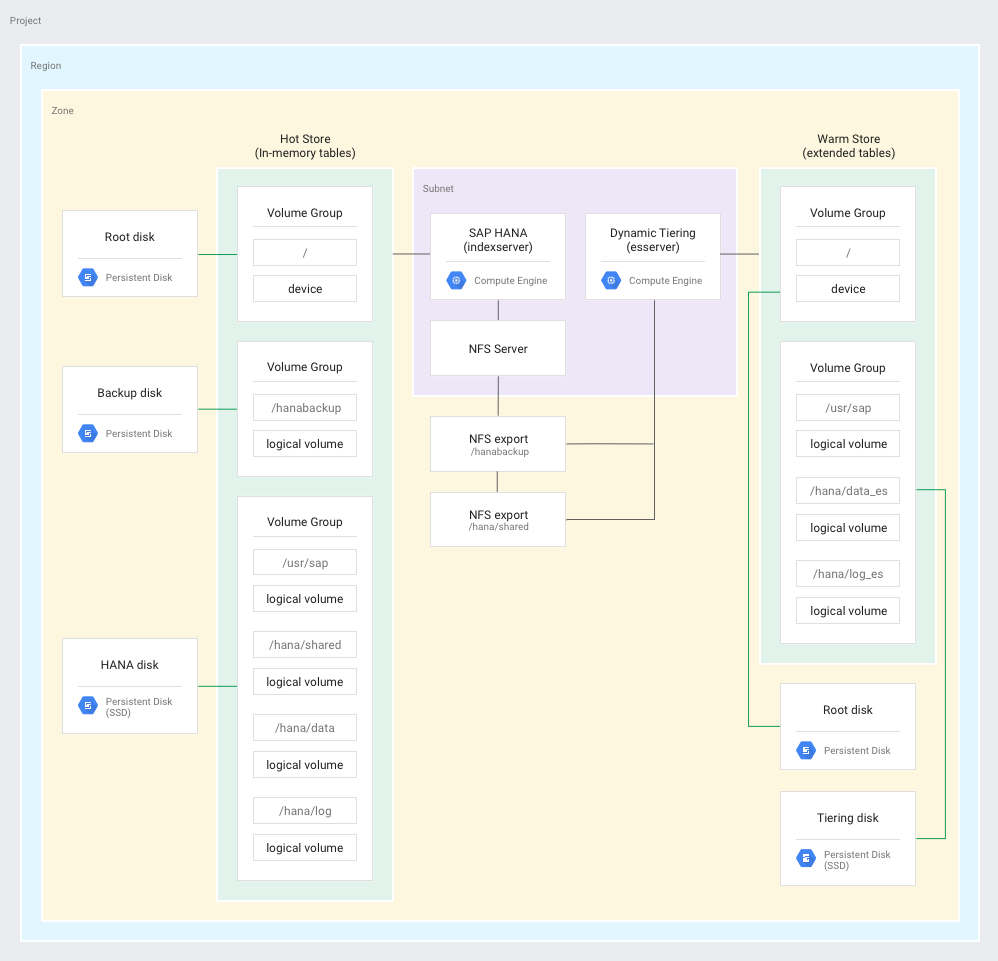Select the NFS export /hanabackup node

pos(497,444)
